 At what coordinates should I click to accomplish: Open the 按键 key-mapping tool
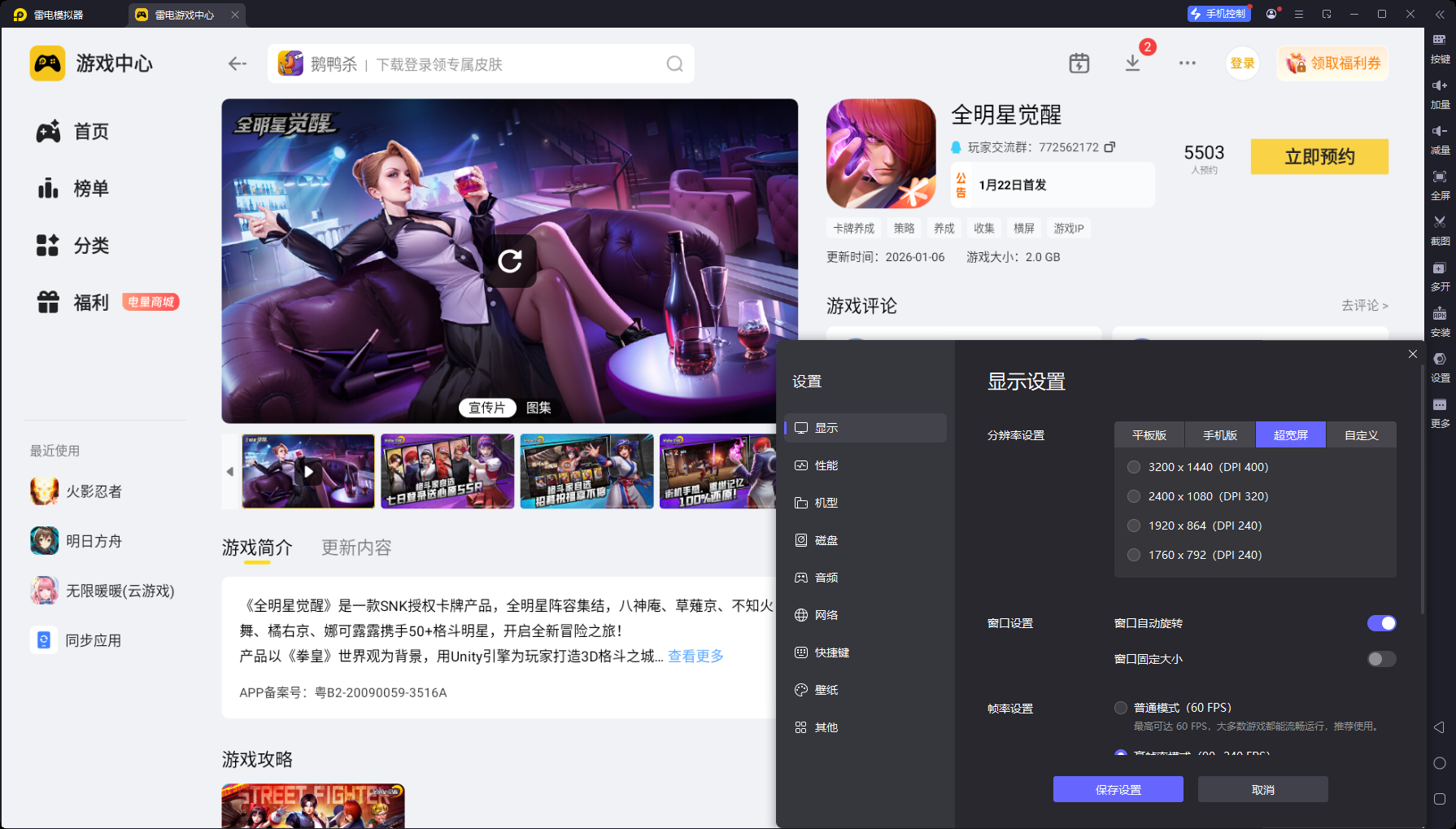[x=1440, y=49]
